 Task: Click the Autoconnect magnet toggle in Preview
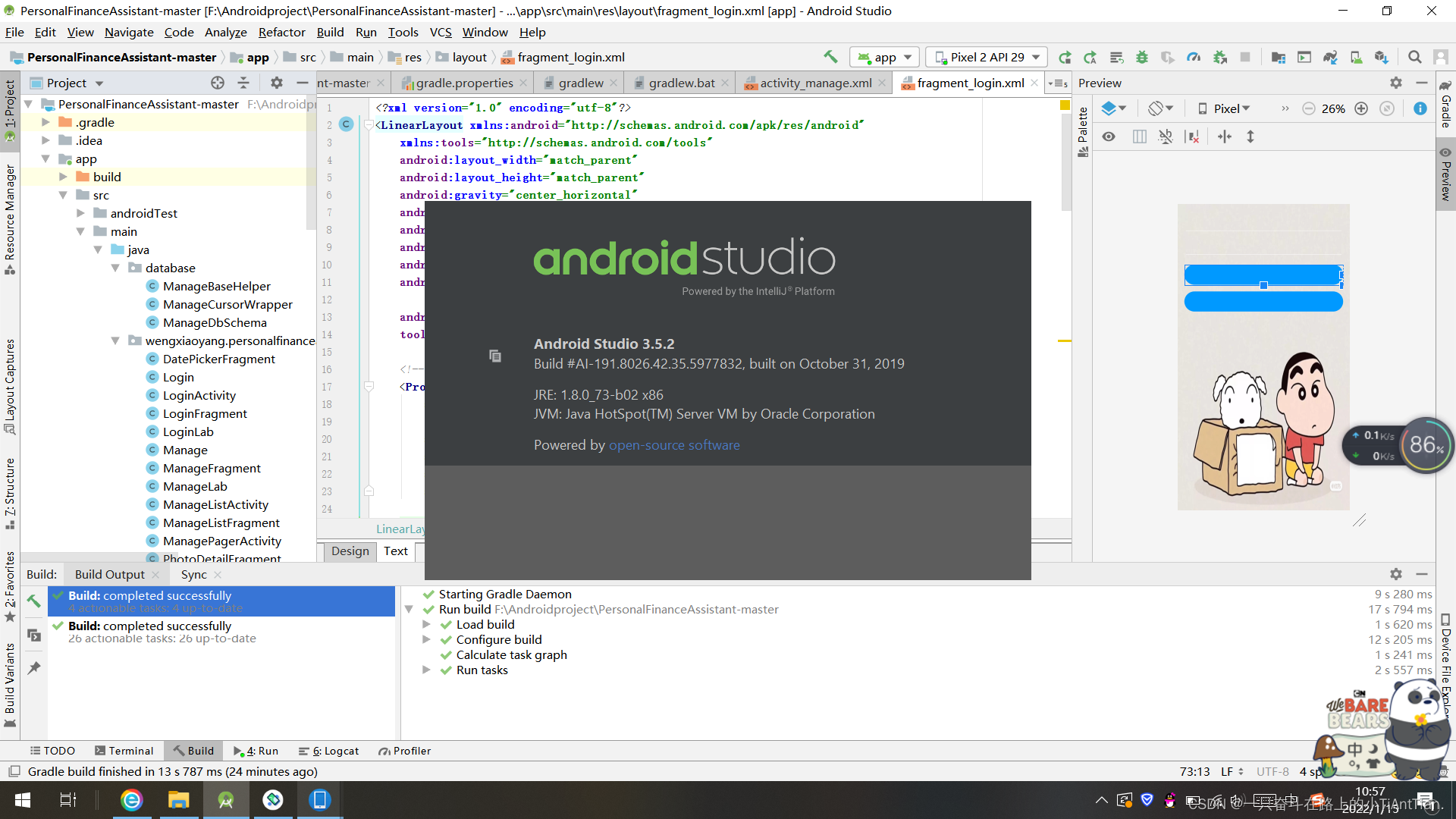pos(1166,136)
